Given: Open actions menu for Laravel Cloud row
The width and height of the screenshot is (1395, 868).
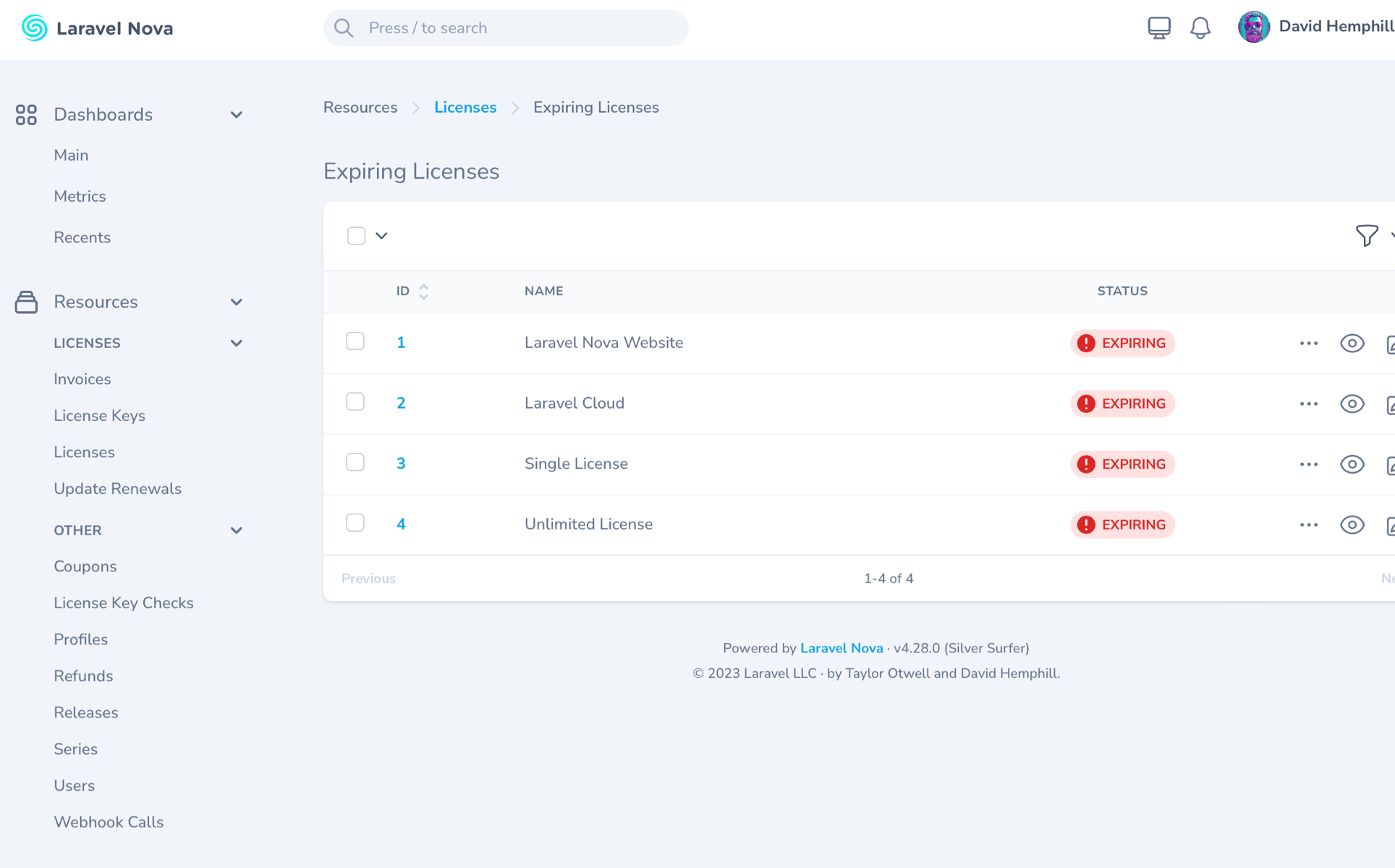Looking at the screenshot, I should pyautogui.click(x=1308, y=404).
